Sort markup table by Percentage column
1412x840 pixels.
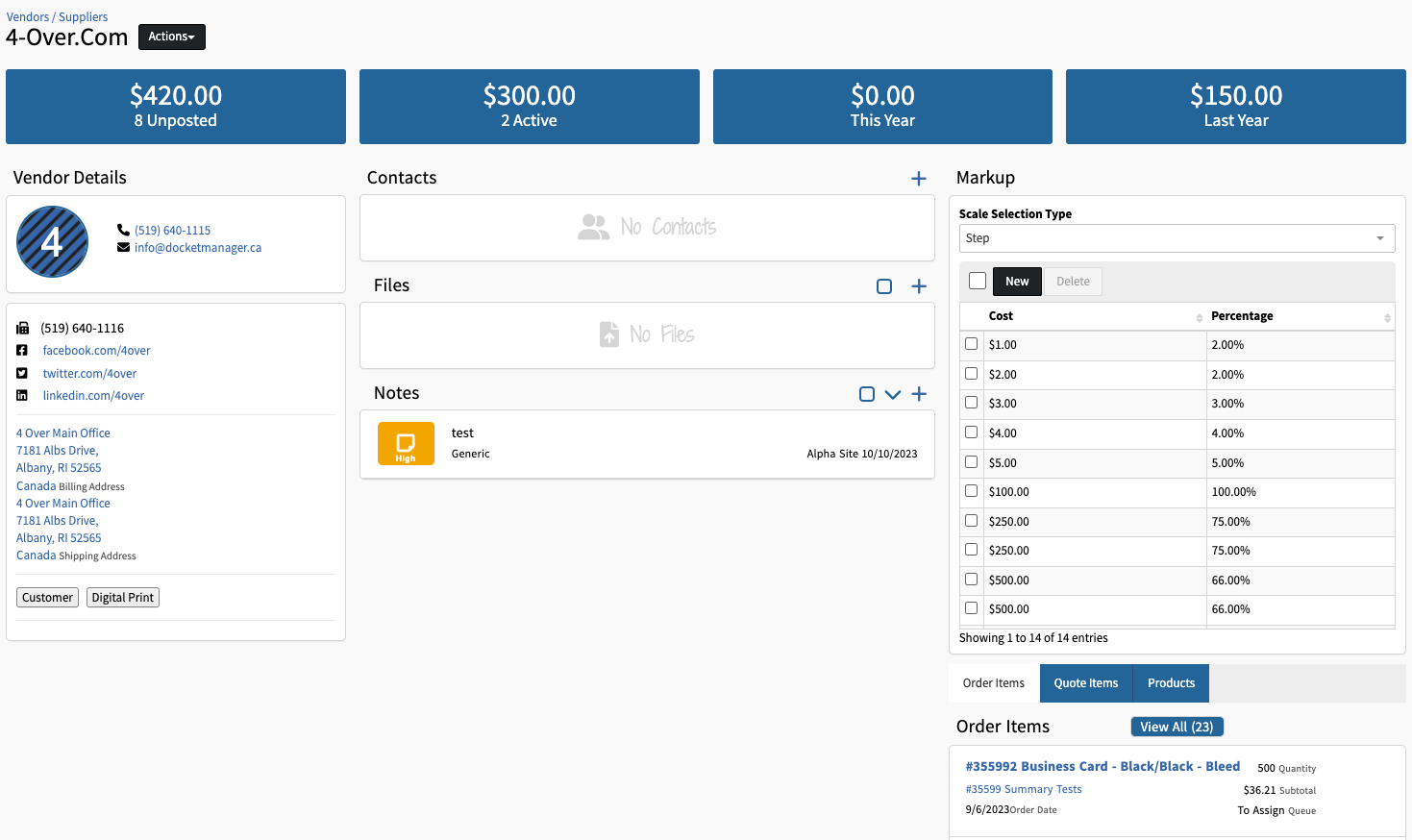coord(1301,316)
